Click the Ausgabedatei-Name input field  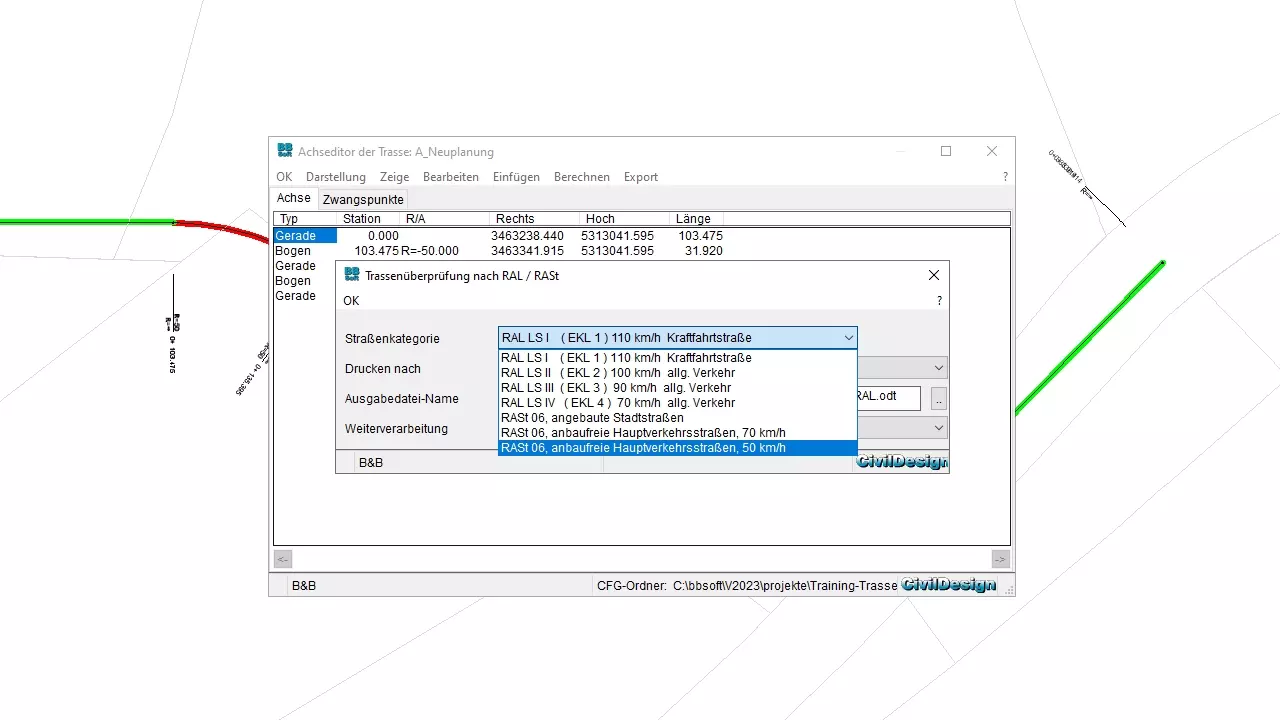click(889, 397)
